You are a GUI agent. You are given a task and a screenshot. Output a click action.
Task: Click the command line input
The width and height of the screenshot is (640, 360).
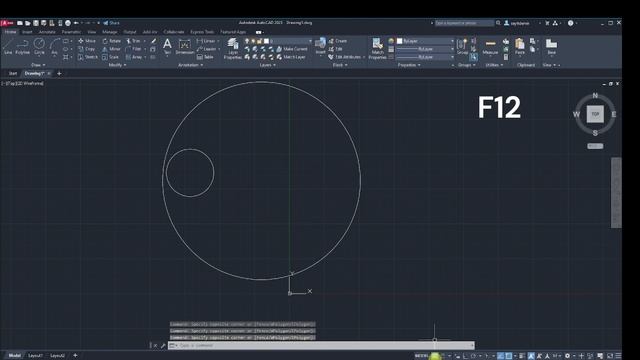(x=322, y=345)
